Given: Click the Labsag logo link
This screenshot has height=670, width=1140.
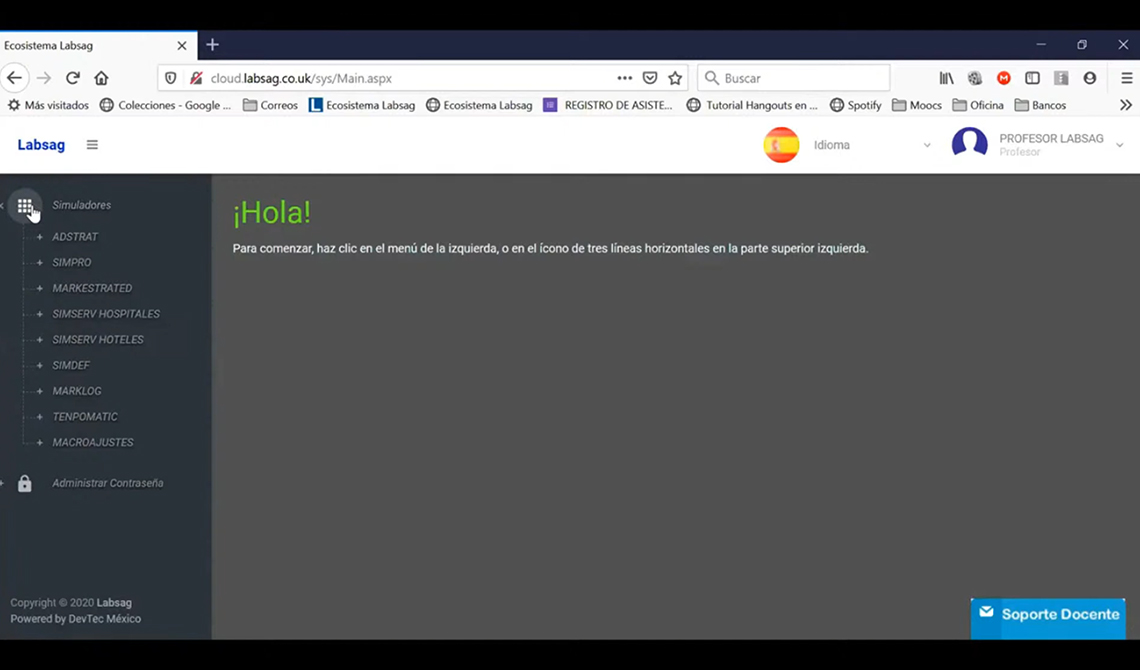Looking at the screenshot, I should click(x=41, y=145).
